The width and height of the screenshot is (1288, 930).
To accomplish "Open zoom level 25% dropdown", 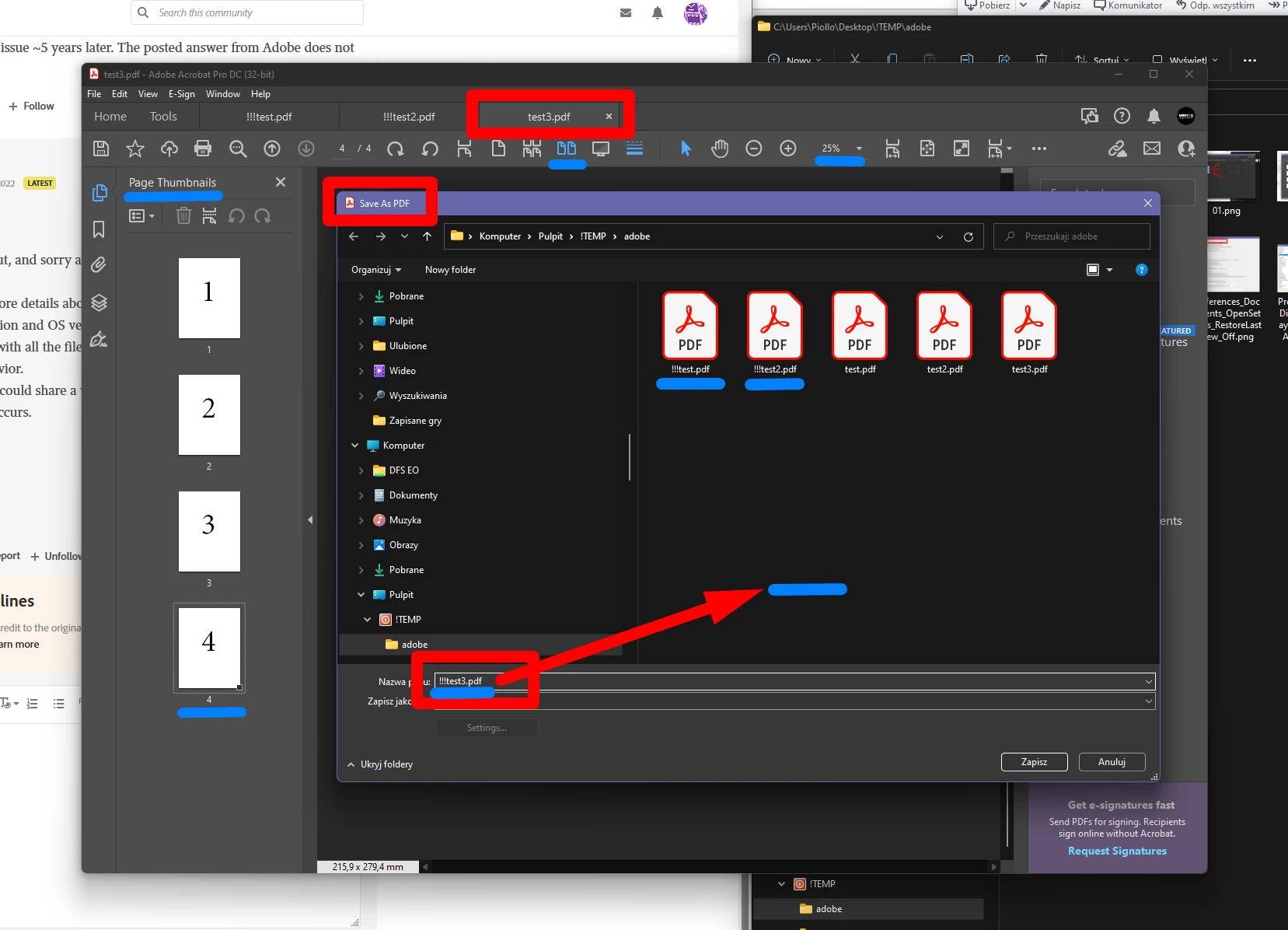I will pos(859,149).
